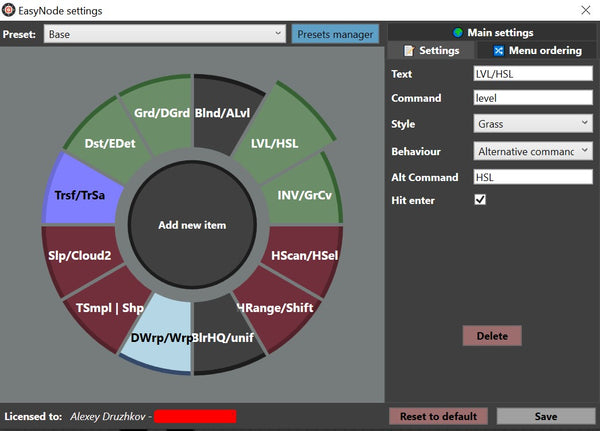Click in the Alt Command input field

[532, 177]
